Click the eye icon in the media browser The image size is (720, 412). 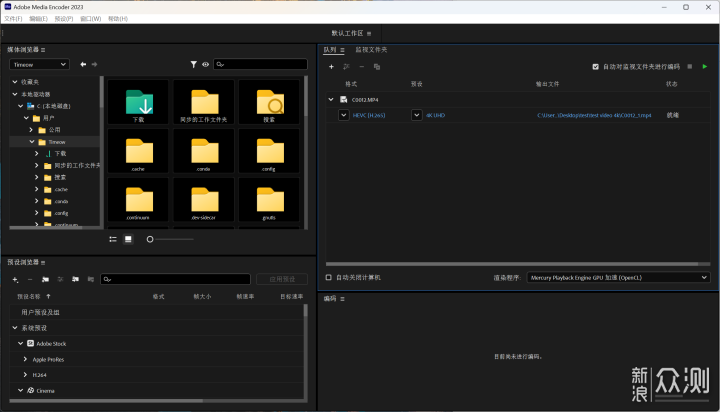205,64
